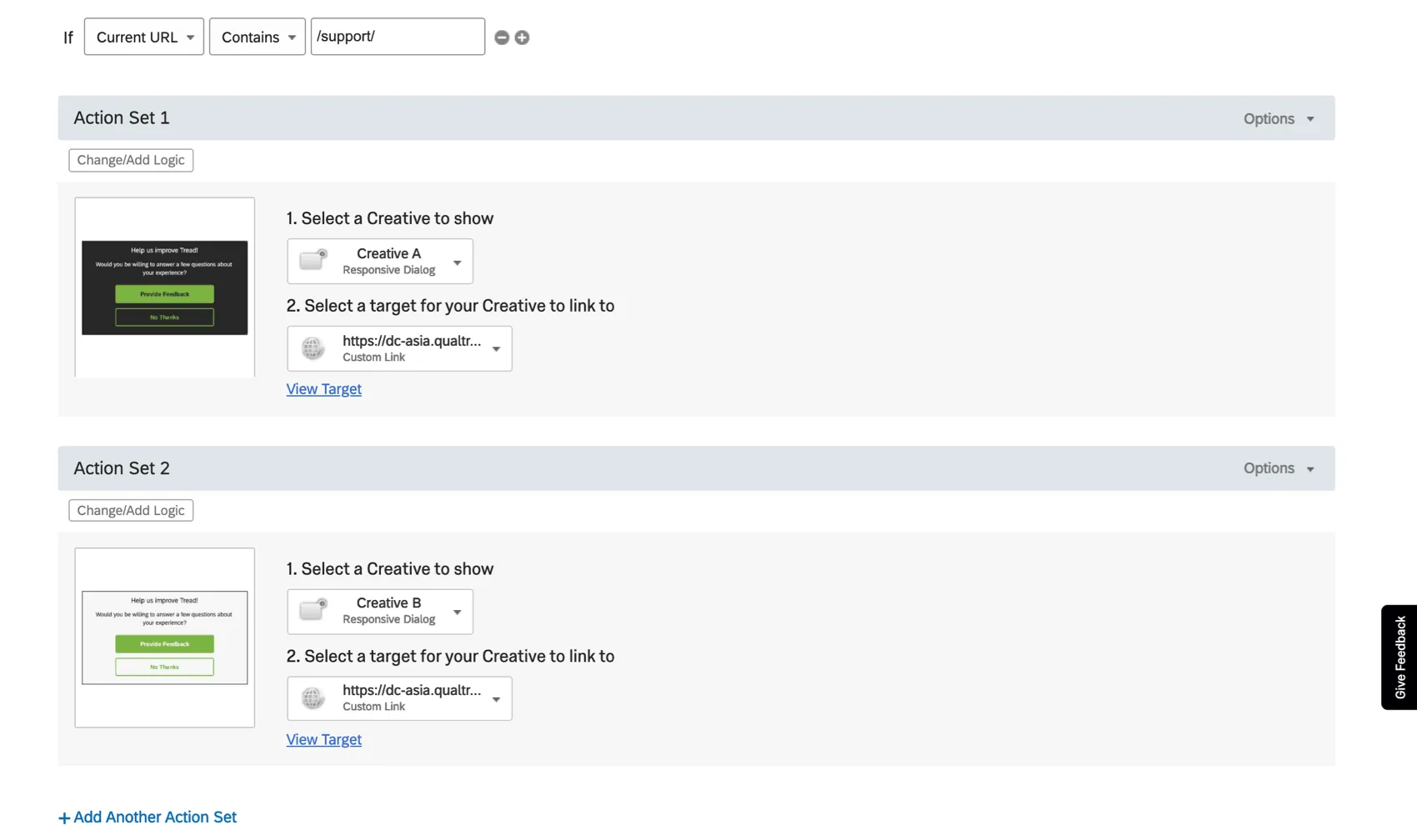Click the plus icon to add condition
The height and width of the screenshot is (840, 1417).
[522, 37]
